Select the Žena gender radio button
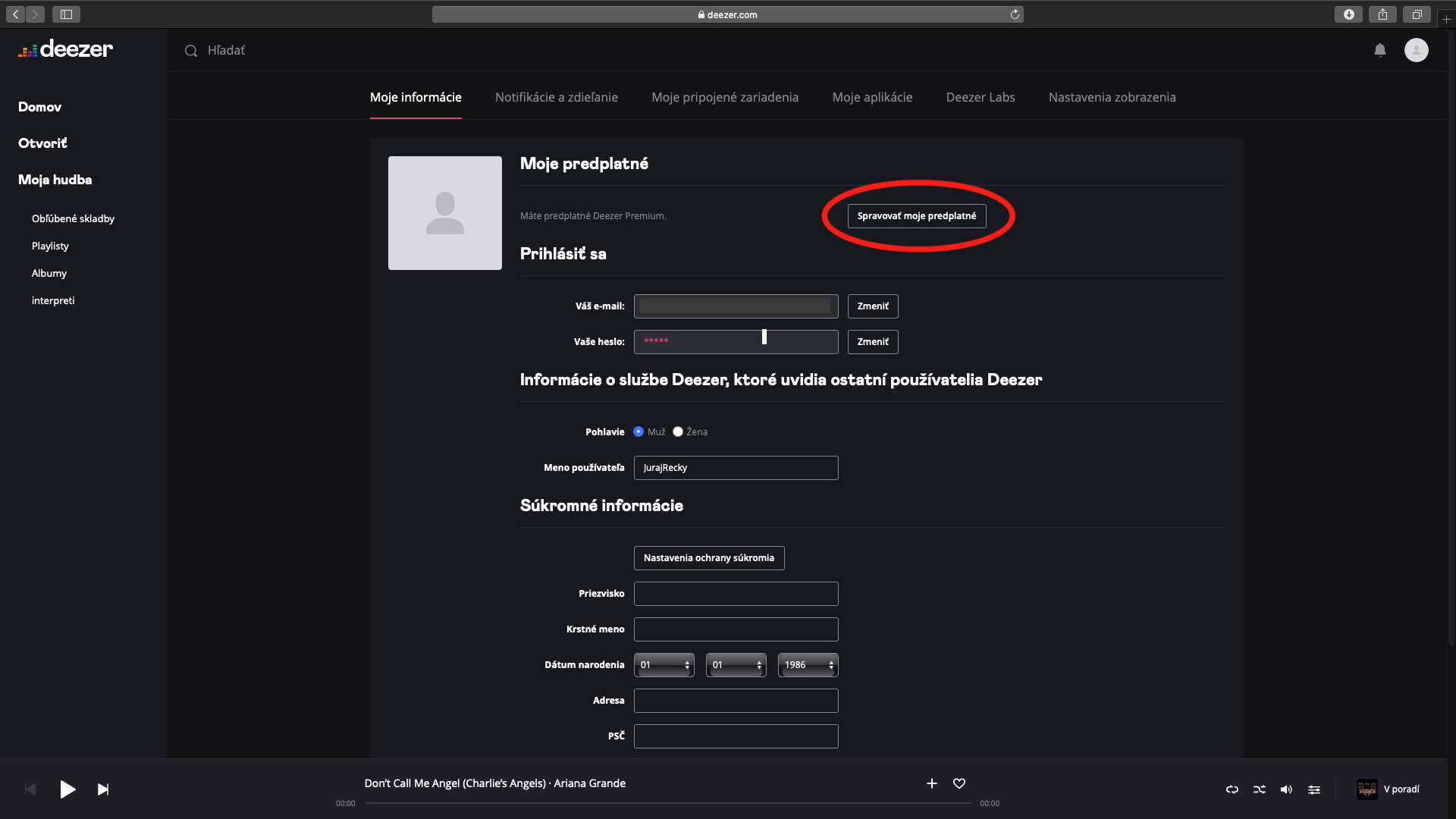The width and height of the screenshot is (1456, 819). pyautogui.click(x=678, y=431)
